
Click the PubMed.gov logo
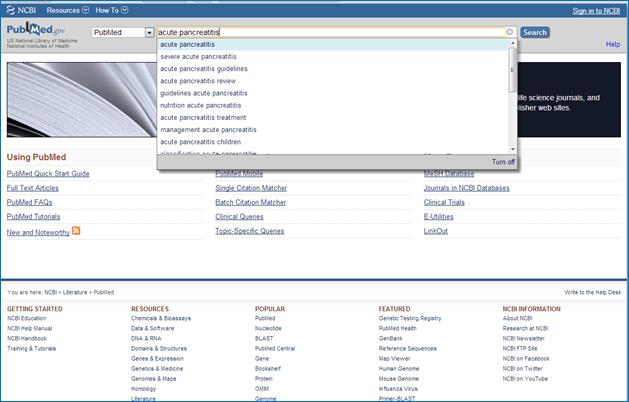[x=35, y=29]
